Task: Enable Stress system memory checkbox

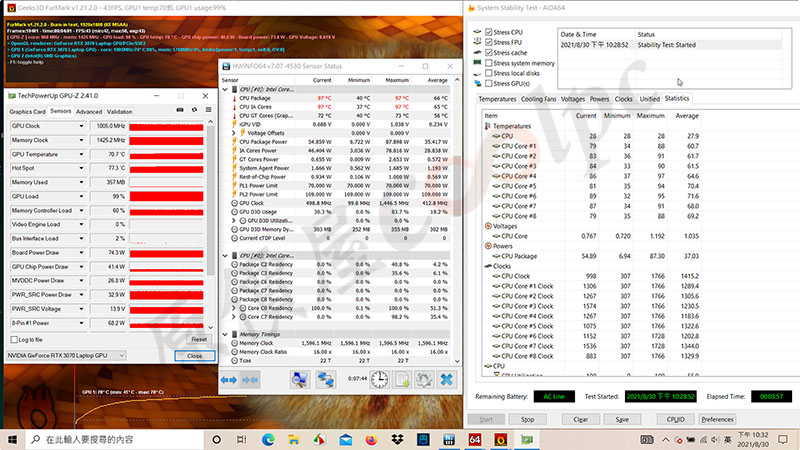Action: click(x=489, y=63)
